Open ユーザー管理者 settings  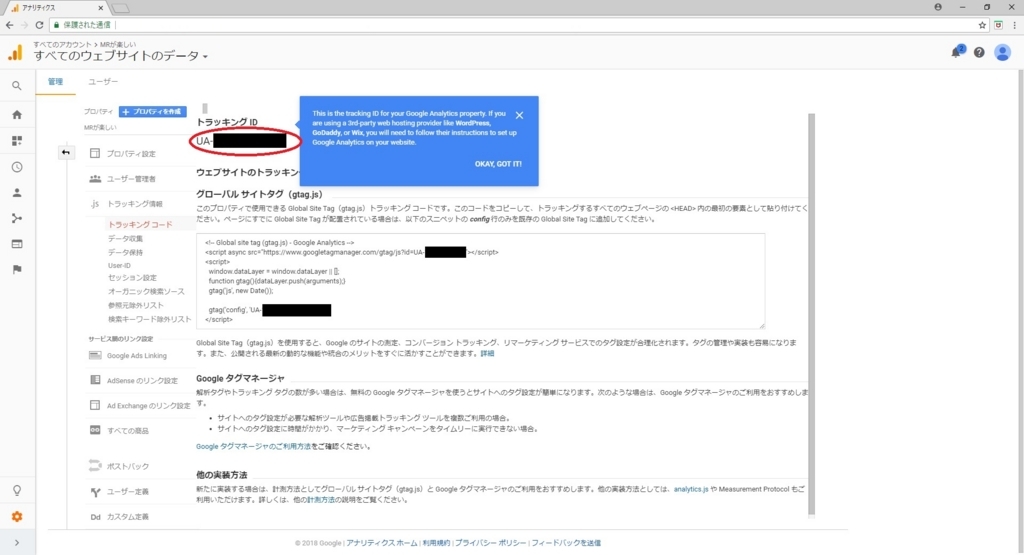pos(131,179)
